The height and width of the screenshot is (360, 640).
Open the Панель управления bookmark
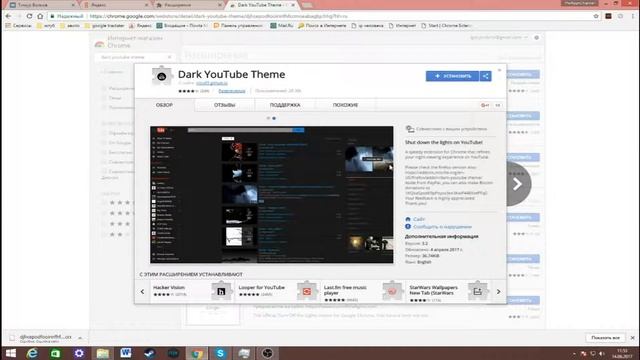[239, 25]
